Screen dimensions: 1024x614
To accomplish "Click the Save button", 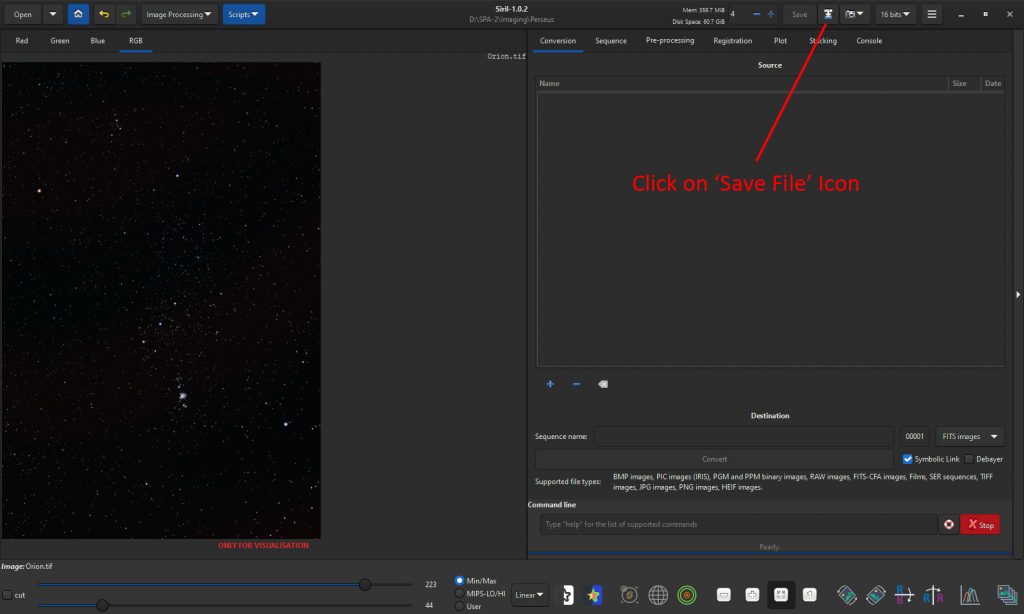I will coord(799,14).
